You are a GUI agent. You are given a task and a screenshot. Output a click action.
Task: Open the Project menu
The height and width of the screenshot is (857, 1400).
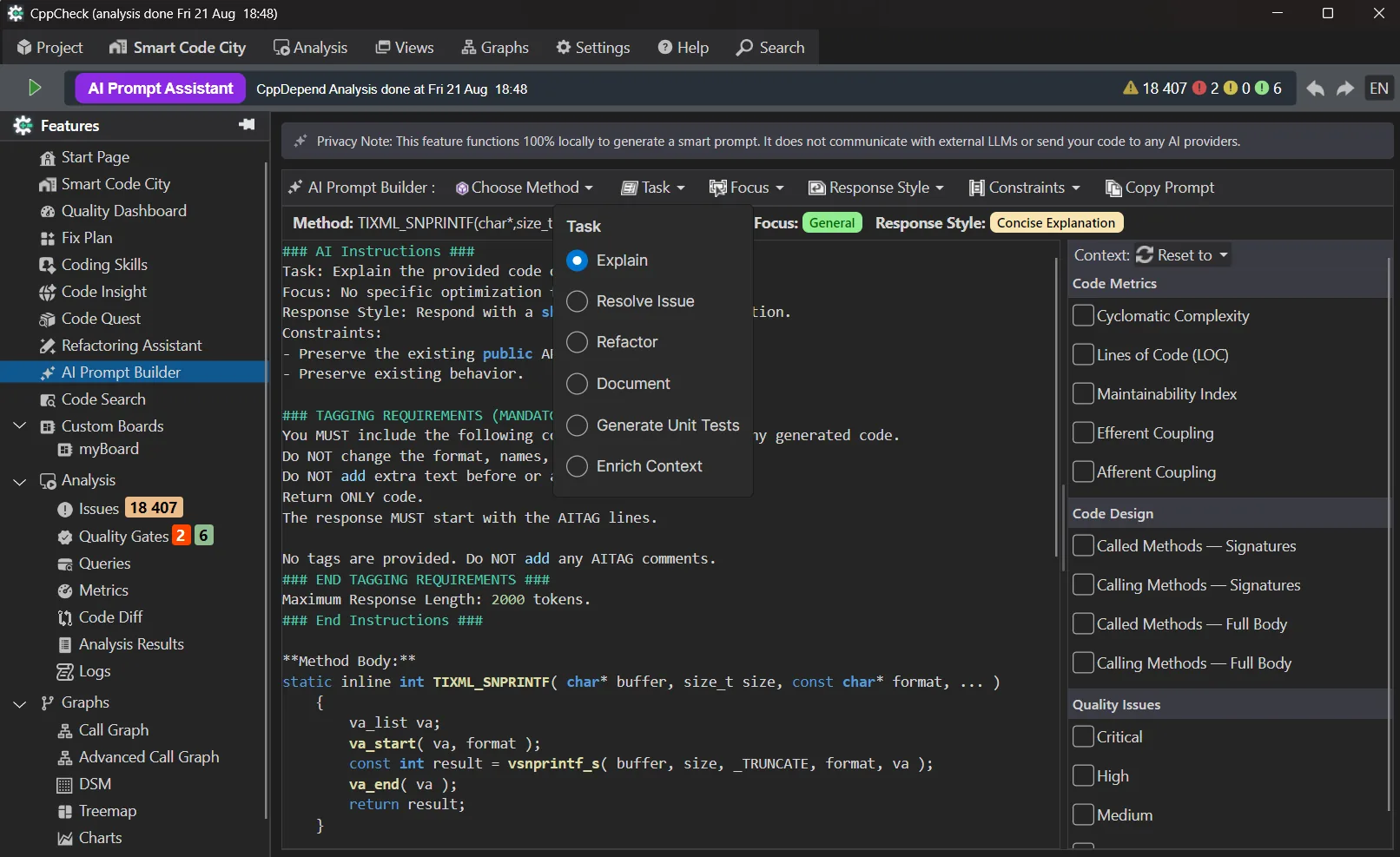[x=50, y=48]
